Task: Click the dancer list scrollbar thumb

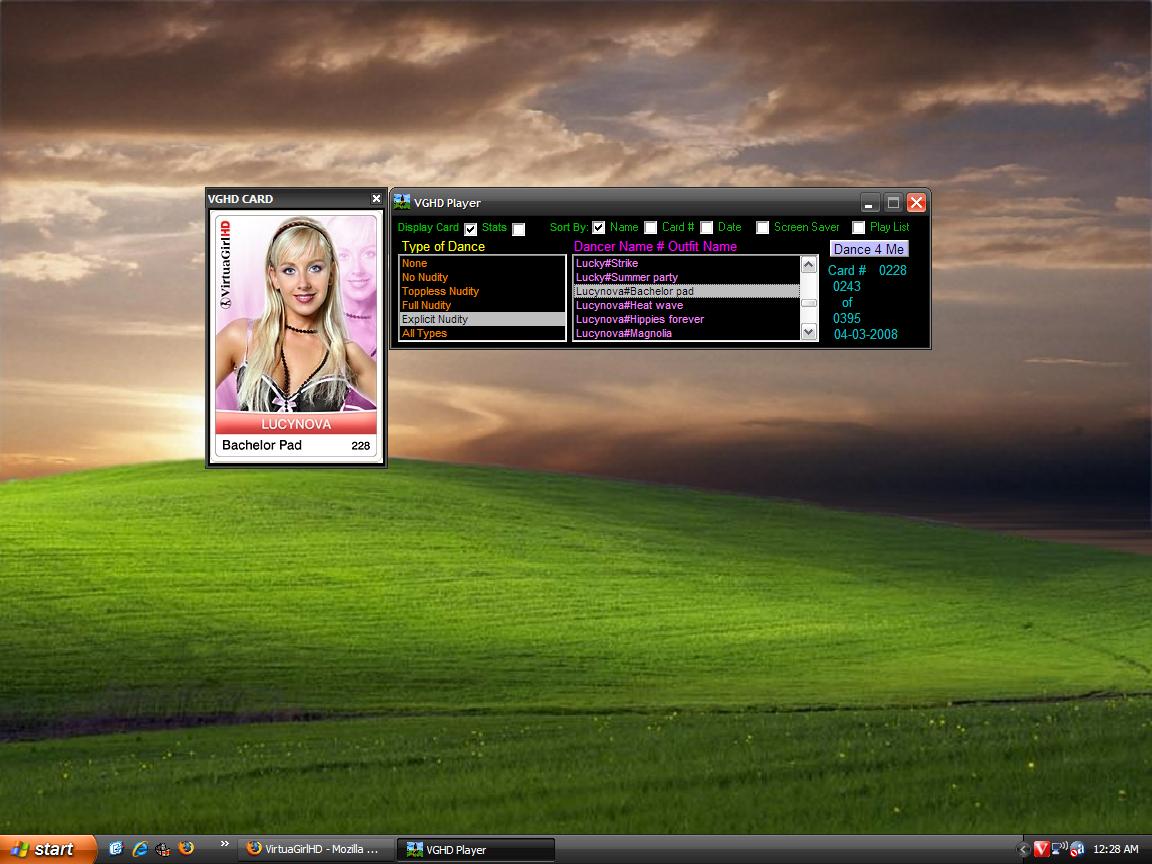Action: [x=809, y=303]
